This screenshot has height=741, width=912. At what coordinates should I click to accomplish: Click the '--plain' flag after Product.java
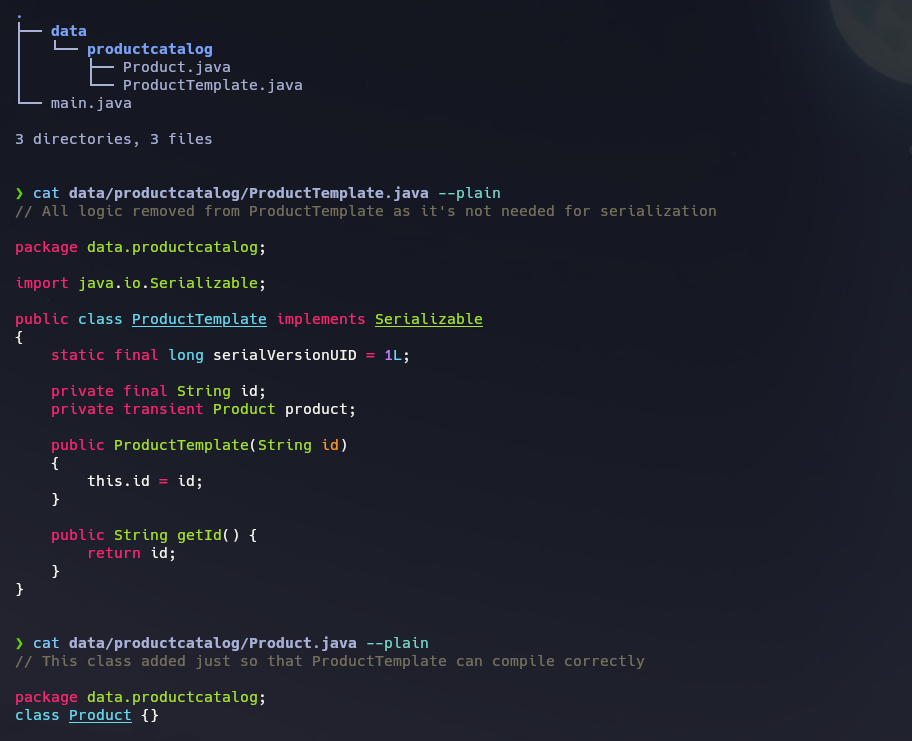[x=397, y=643]
